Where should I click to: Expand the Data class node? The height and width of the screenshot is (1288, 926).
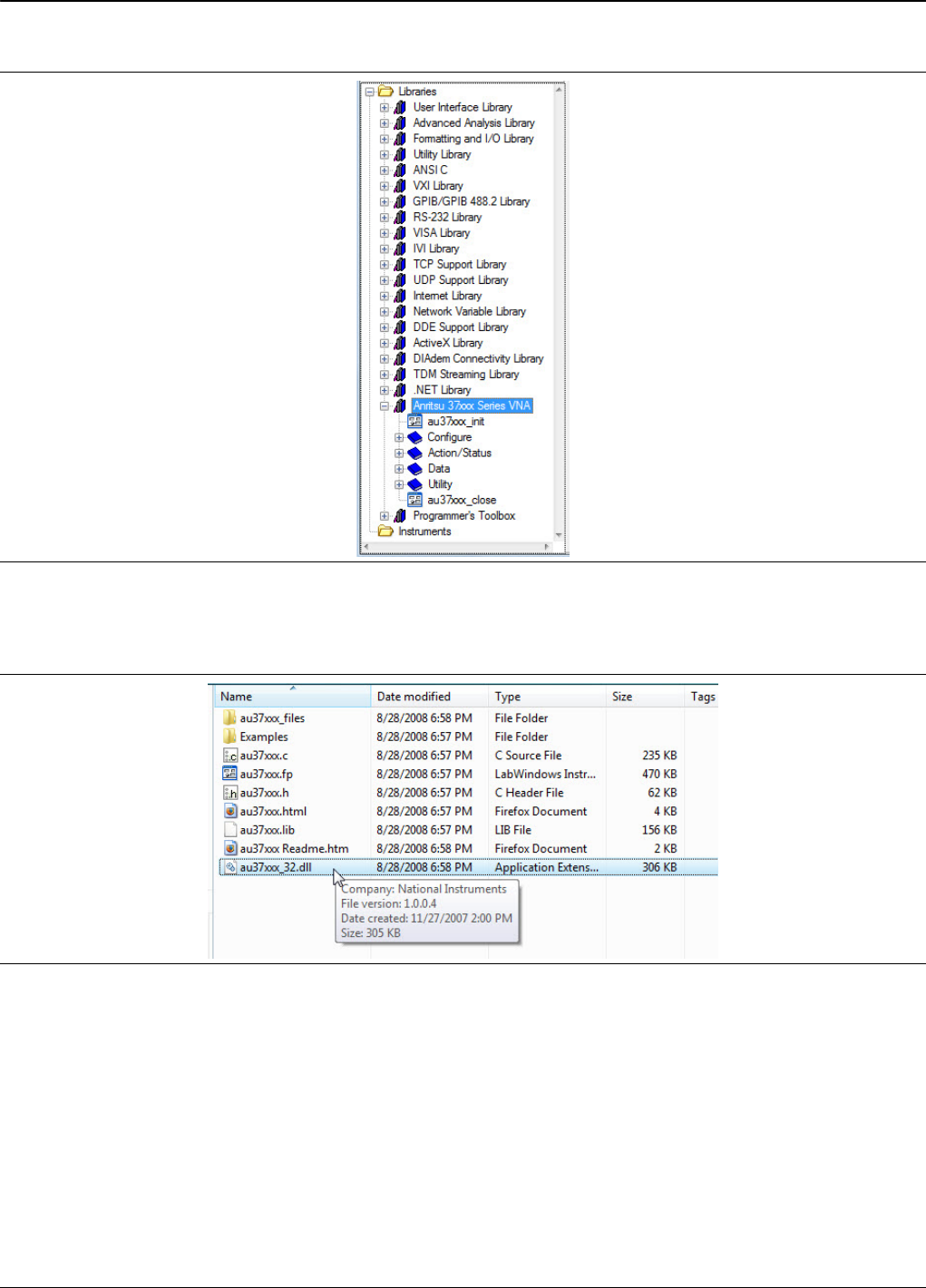click(399, 469)
